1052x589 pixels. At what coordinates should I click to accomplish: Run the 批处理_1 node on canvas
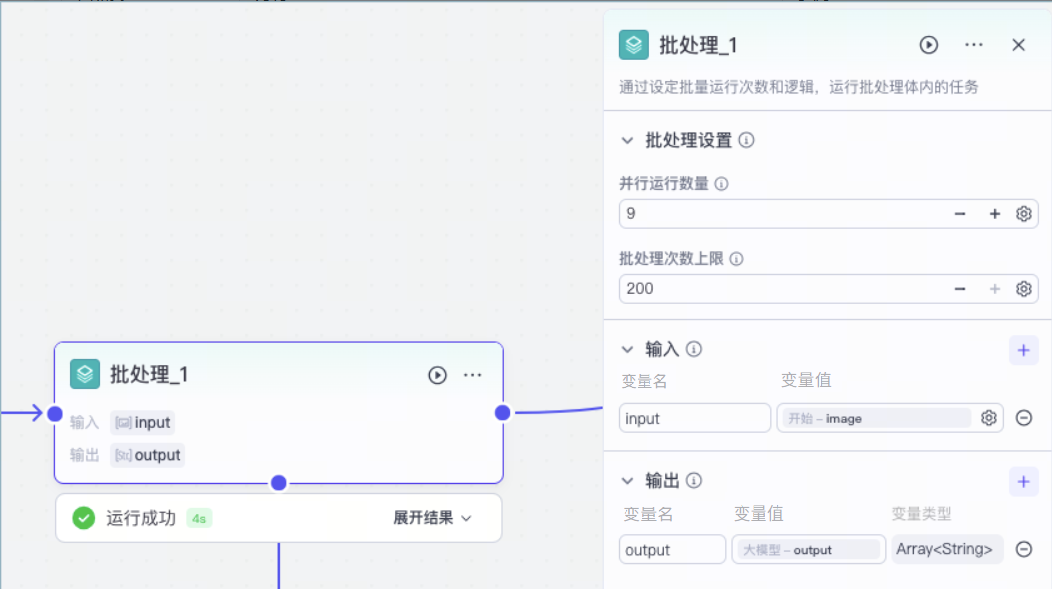tap(437, 375)
